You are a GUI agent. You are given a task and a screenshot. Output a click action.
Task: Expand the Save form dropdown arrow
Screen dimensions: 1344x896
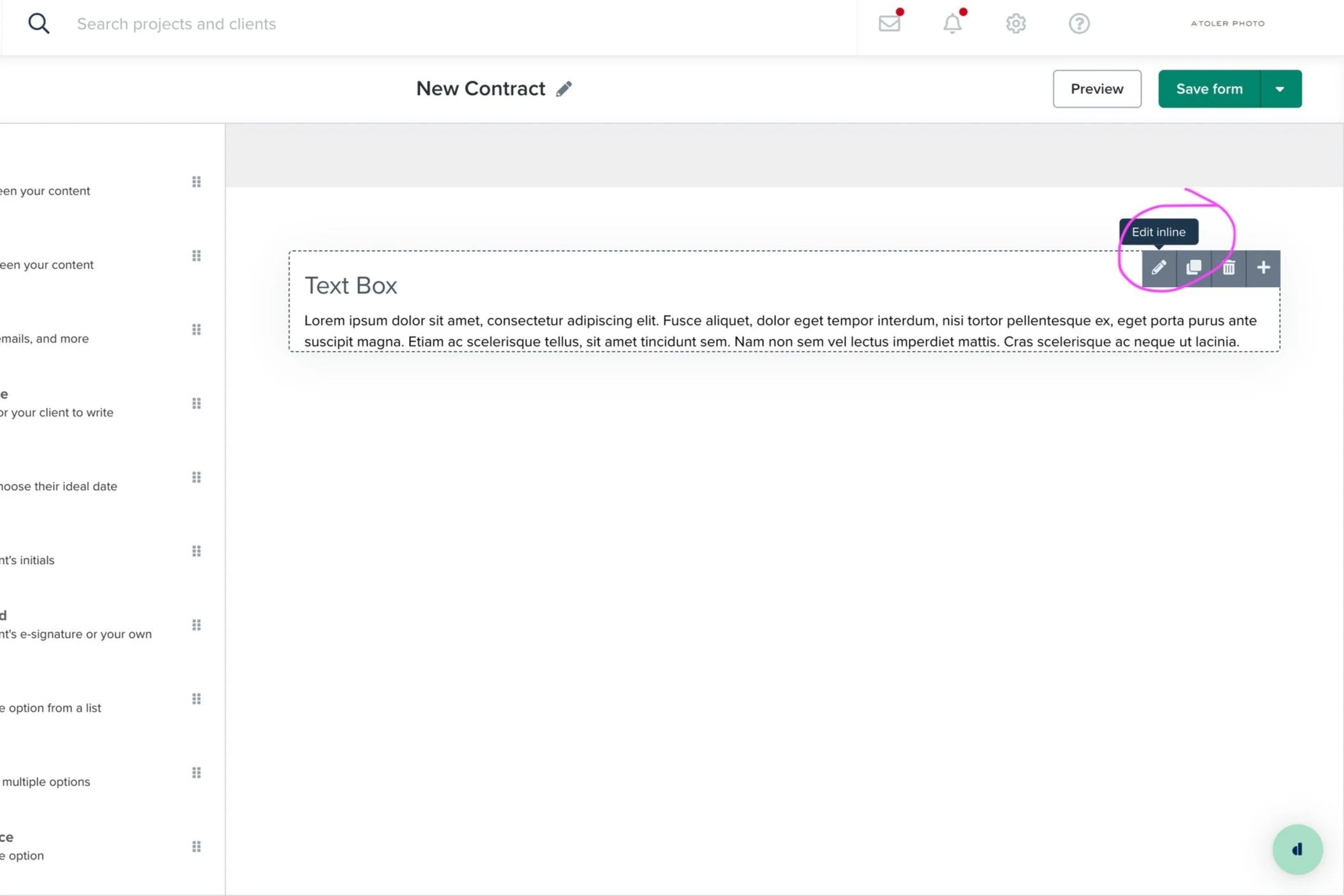[1280, 89]
